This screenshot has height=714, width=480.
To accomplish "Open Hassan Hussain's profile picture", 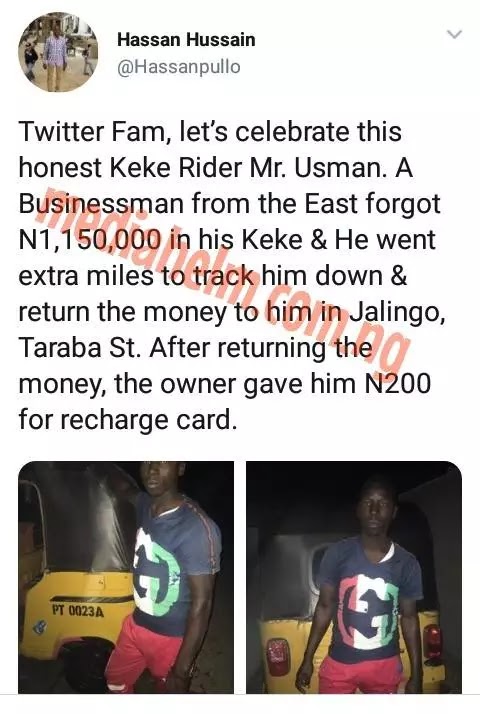I will (58, 52).
